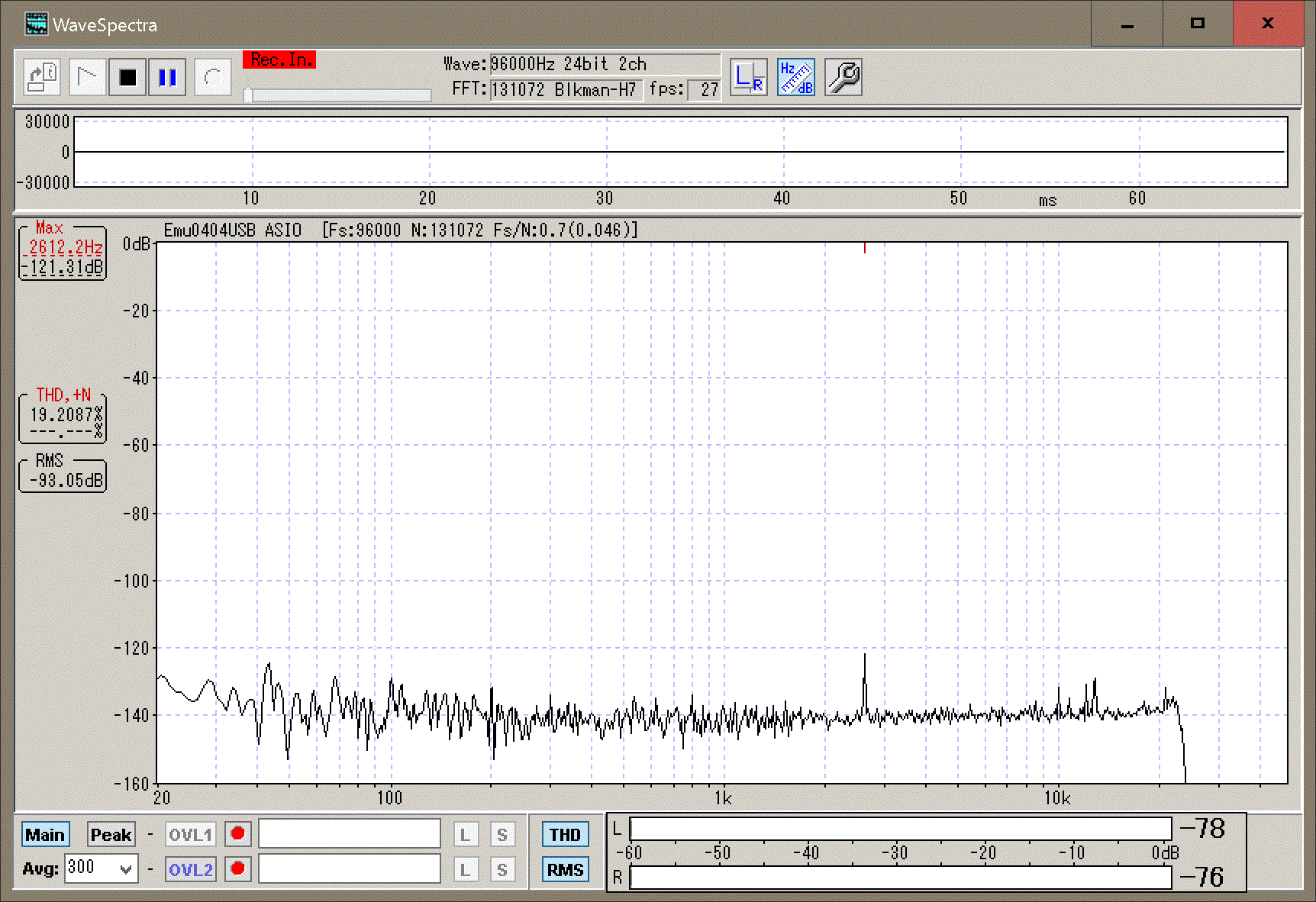The width and height of the screenshot is (1316, 902).
Task: Click the OVL2 name input field
Action: 350,869
